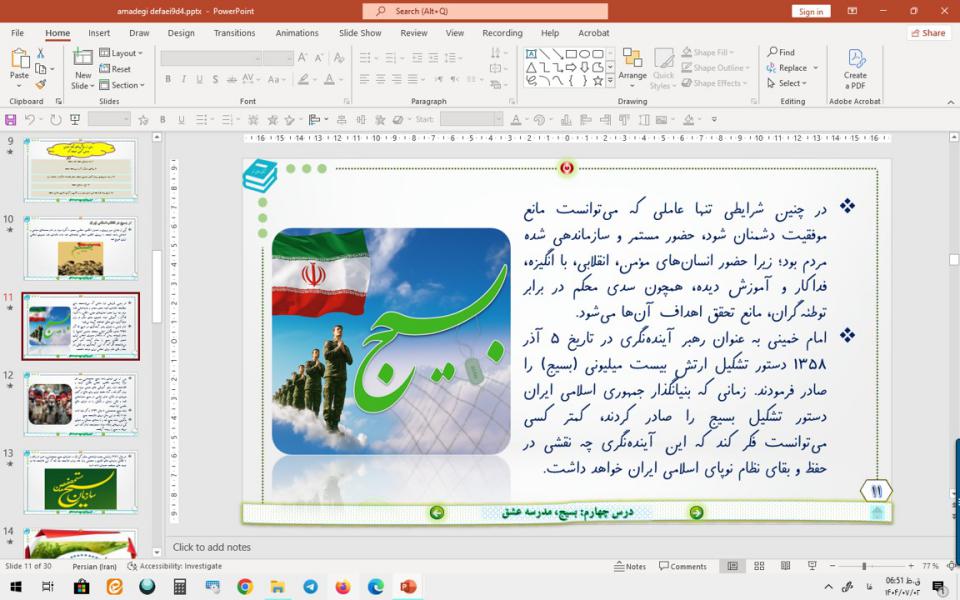Expand the Layout dropdown
Screen dimensions: 960x600
pos(124,53)
